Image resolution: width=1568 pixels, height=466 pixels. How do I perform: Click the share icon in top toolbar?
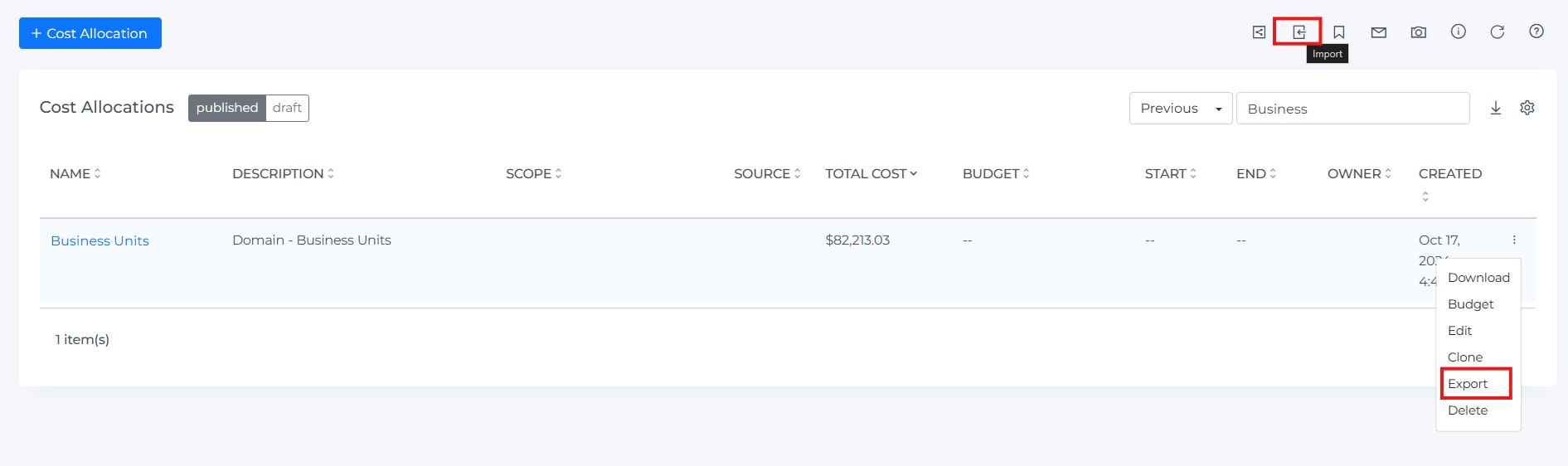[1259, 32]
